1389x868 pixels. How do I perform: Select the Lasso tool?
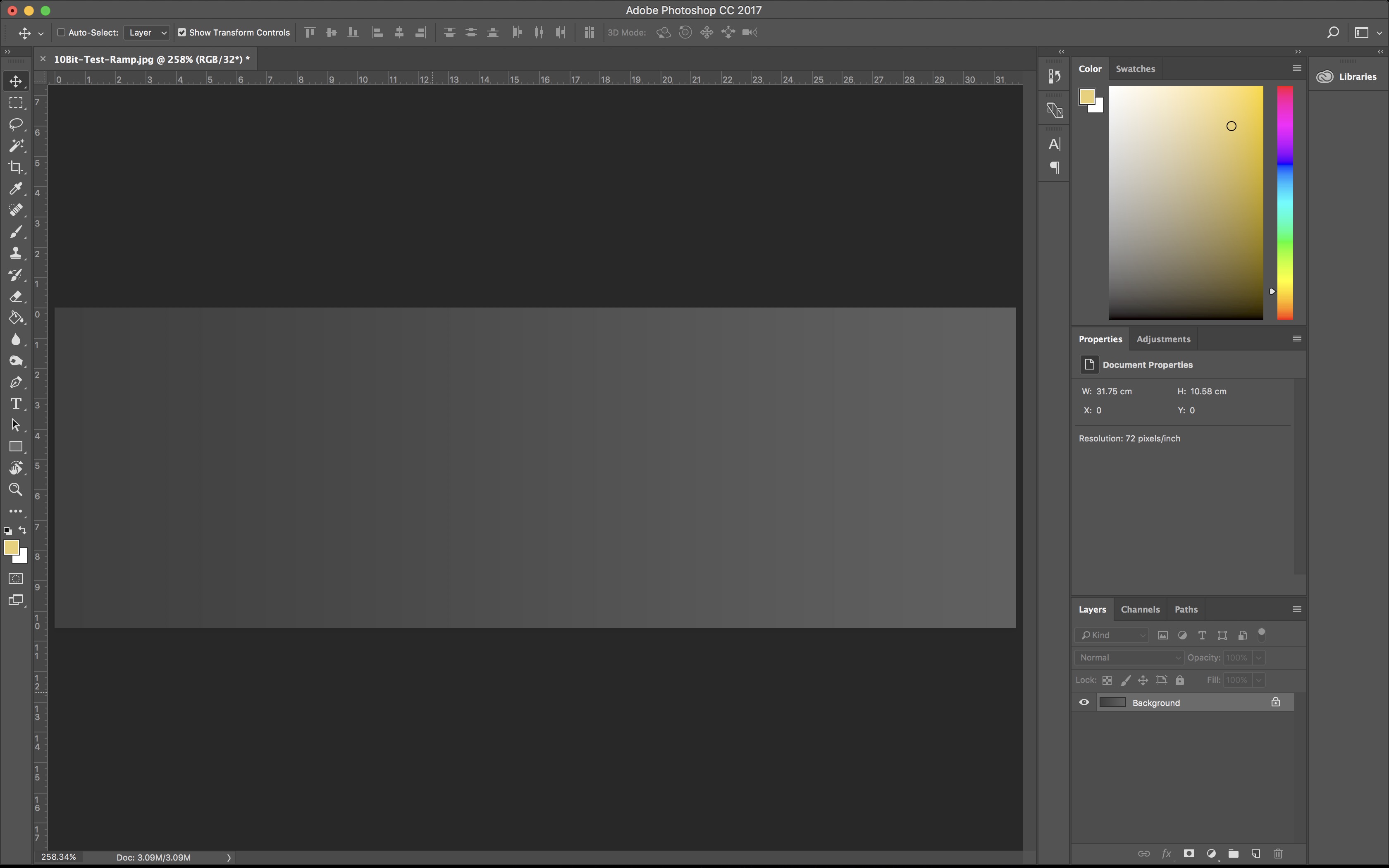coord(15,124)
